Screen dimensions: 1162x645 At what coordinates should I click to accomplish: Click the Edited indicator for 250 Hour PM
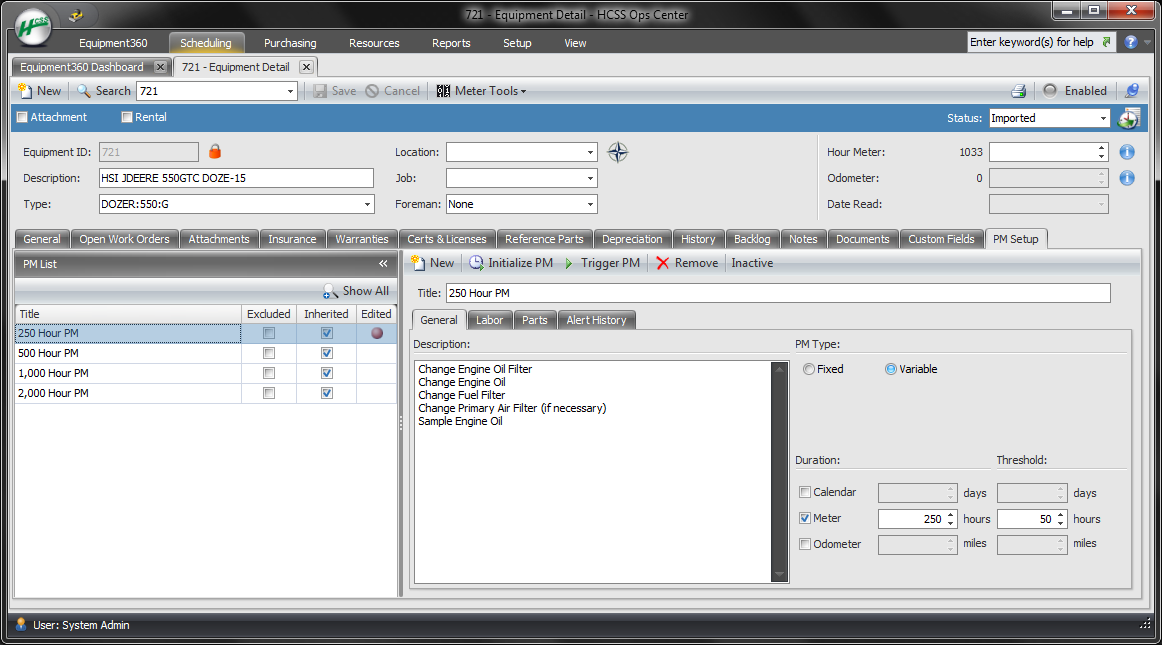click(377, 334)
